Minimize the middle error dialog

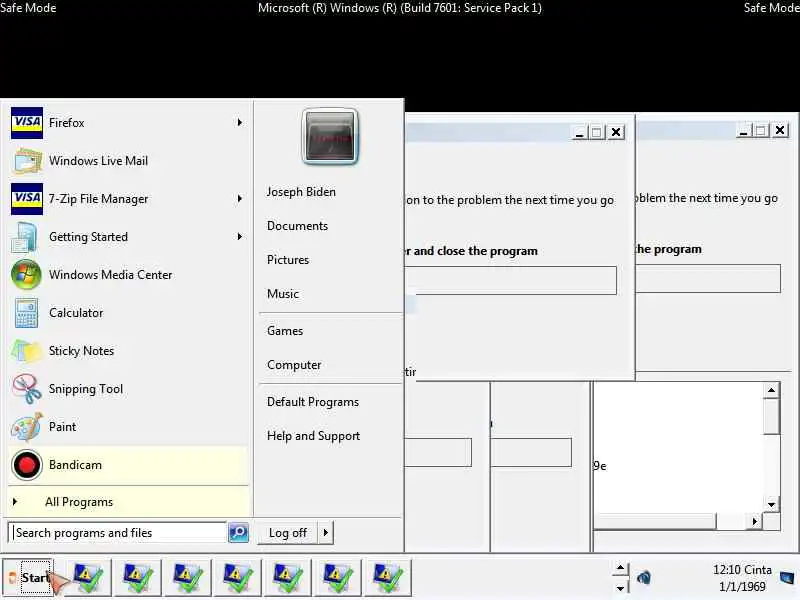click(579, 133)
